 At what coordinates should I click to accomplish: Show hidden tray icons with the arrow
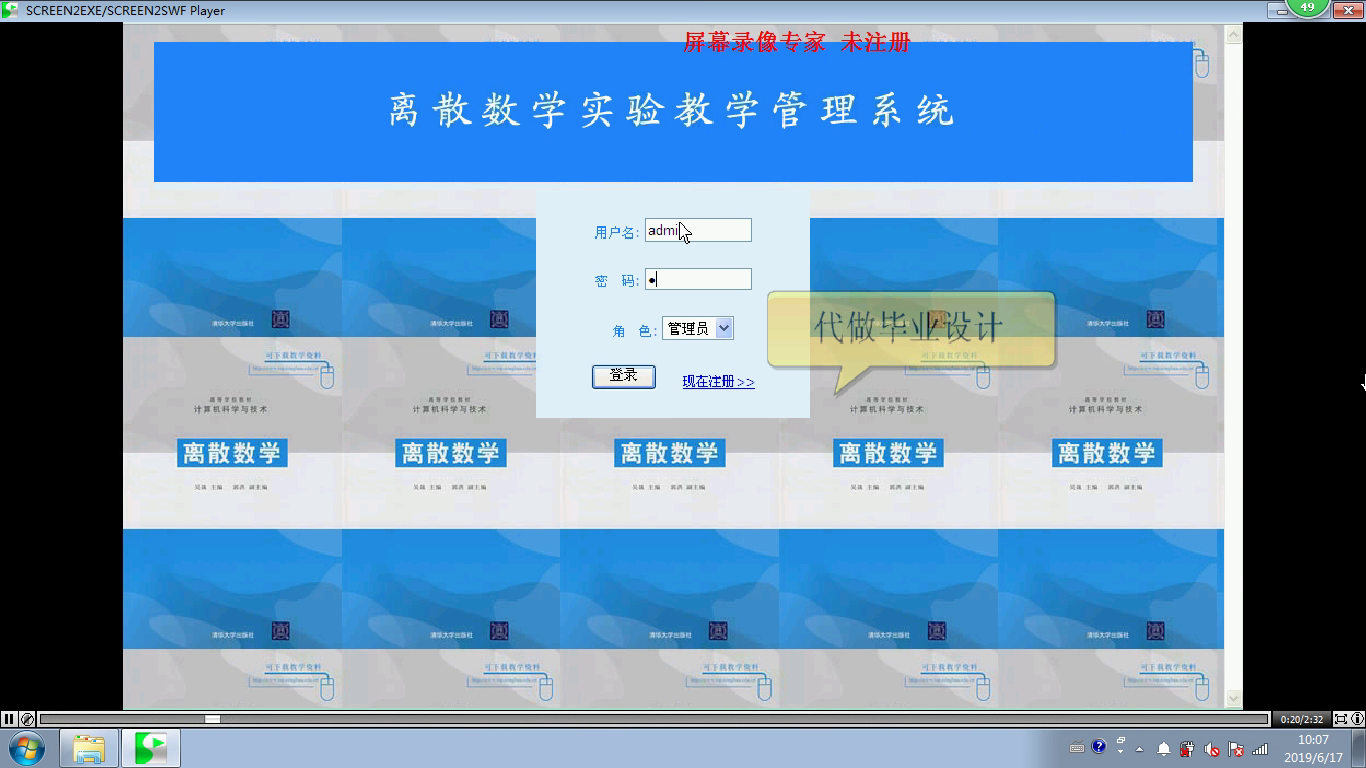[x=1139, y=749]
